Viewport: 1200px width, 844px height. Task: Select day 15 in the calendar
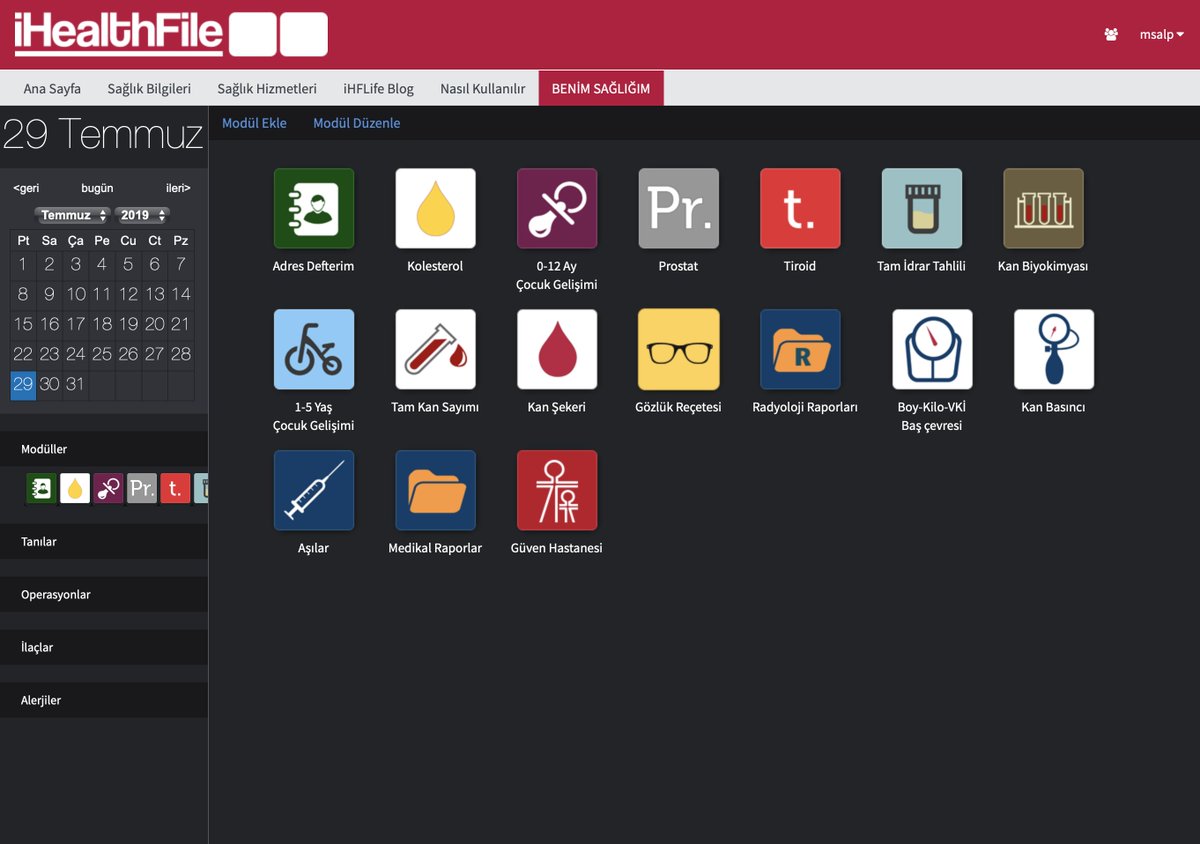point(23,324)
